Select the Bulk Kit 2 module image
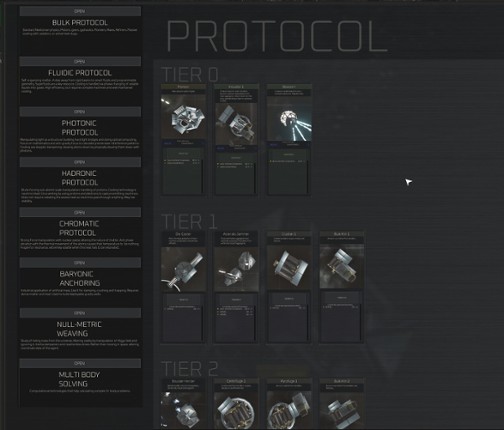This screenshot has height=430, width=504. point(342,411)
